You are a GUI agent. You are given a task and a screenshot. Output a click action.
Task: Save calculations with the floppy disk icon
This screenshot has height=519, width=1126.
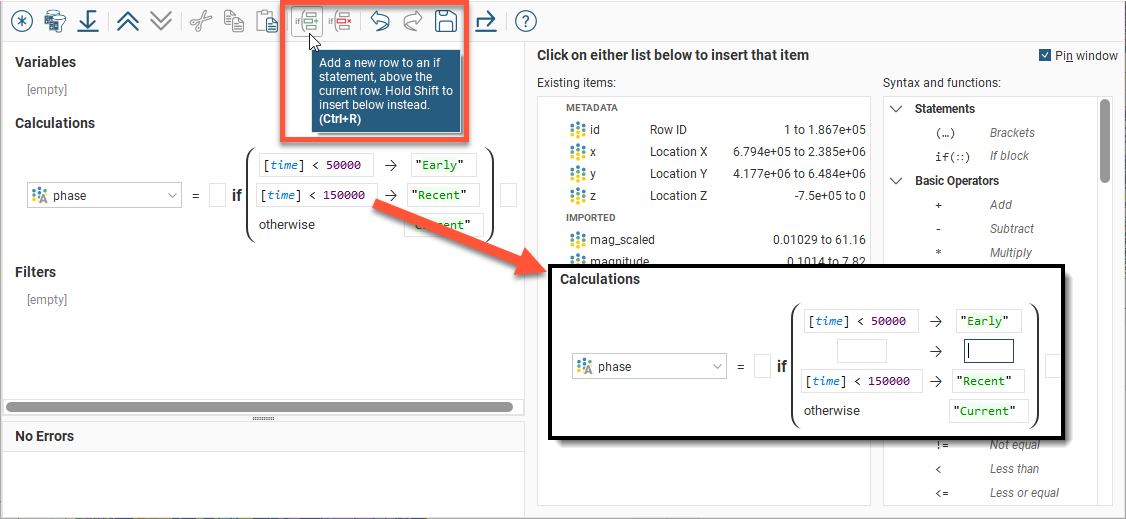point(446,21)
